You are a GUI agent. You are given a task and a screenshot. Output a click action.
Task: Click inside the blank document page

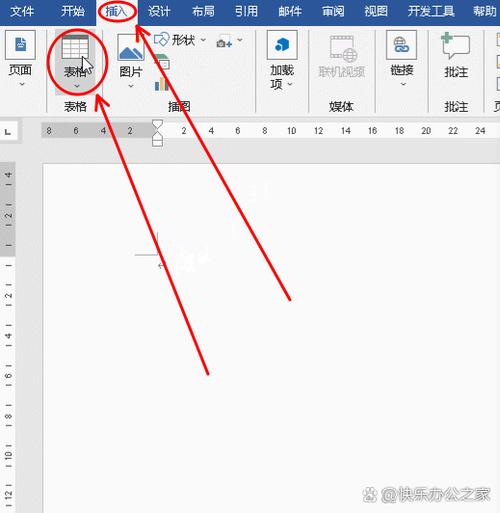[x=271, y=338]
